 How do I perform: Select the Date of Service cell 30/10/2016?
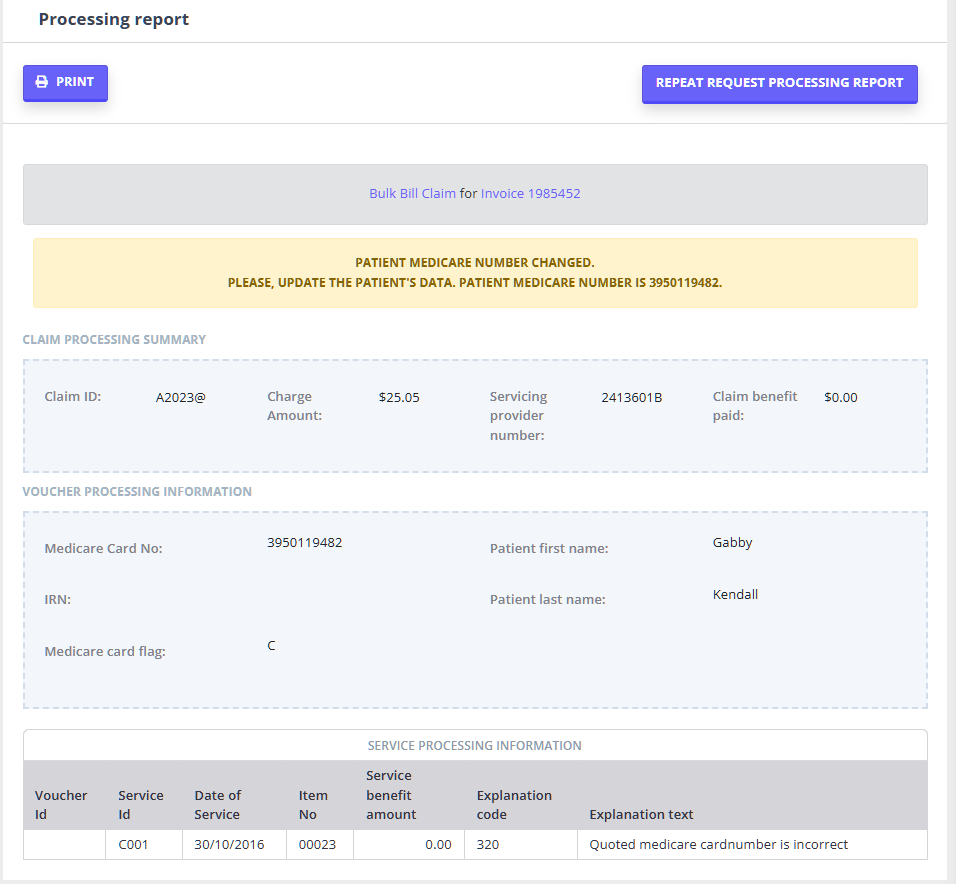click(x=229, y=845)
